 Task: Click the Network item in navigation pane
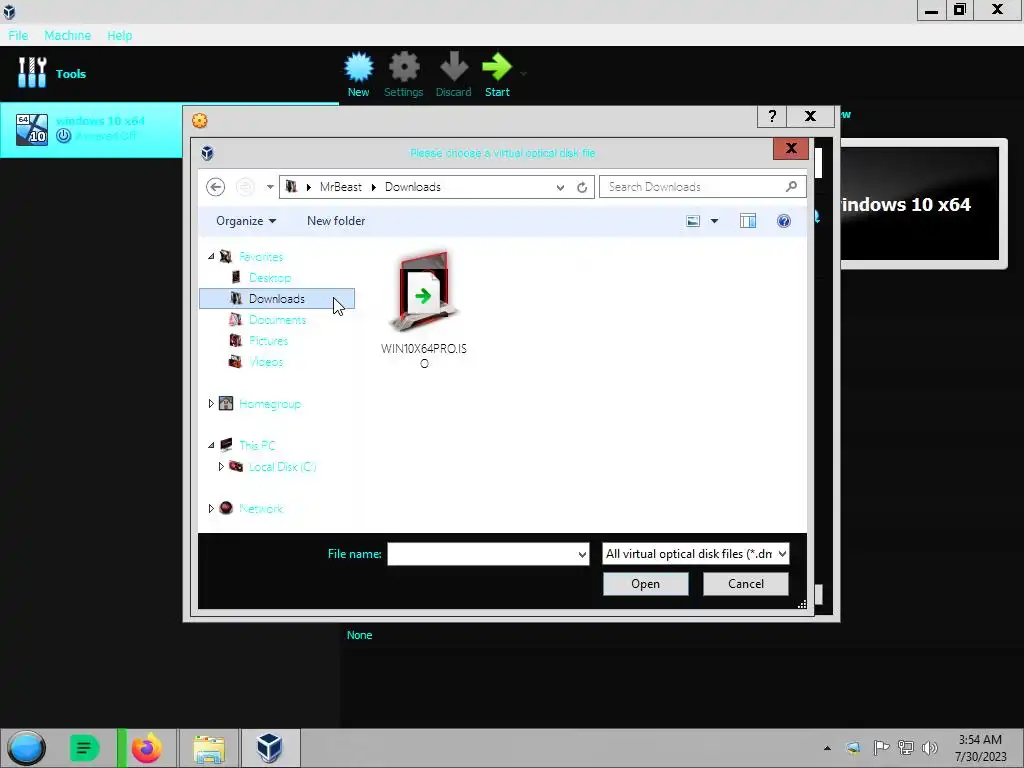261,508
